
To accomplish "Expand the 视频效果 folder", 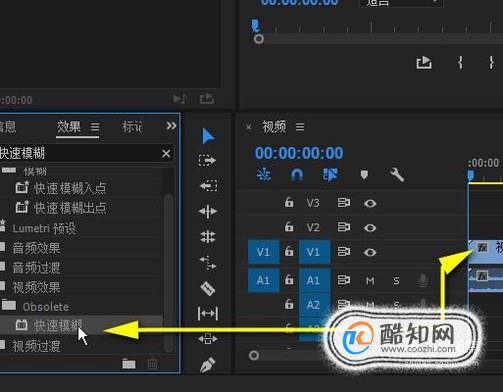I will pyautogui.click(x=36, y=287).
